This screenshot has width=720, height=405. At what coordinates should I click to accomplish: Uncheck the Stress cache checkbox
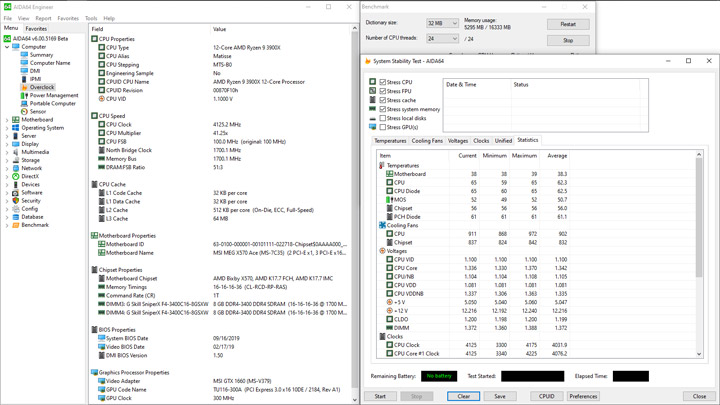pos(382,100)
